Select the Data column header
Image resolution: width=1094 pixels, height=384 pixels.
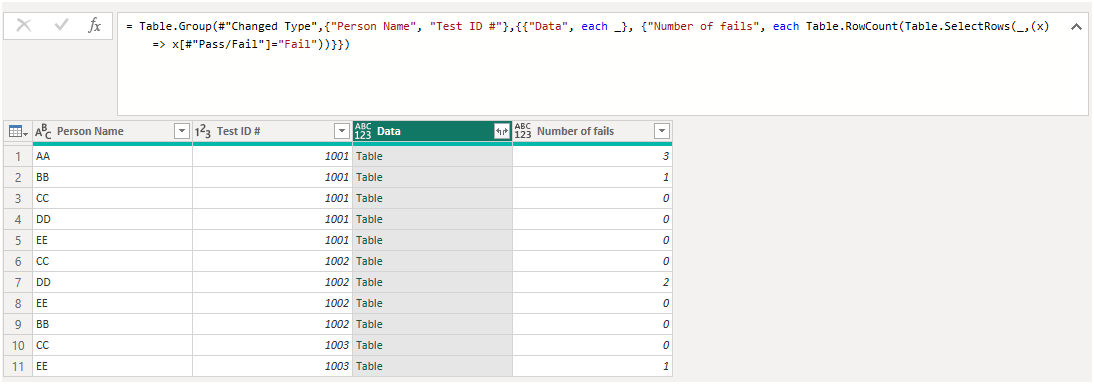[x=432, y=131]
